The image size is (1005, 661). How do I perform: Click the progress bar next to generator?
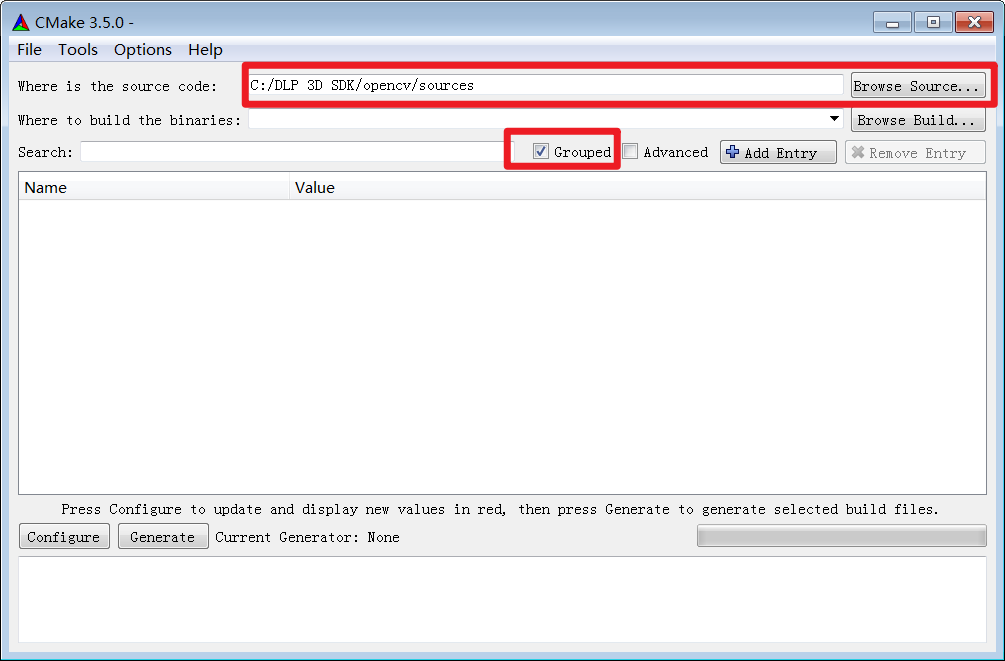coord(842,536)
